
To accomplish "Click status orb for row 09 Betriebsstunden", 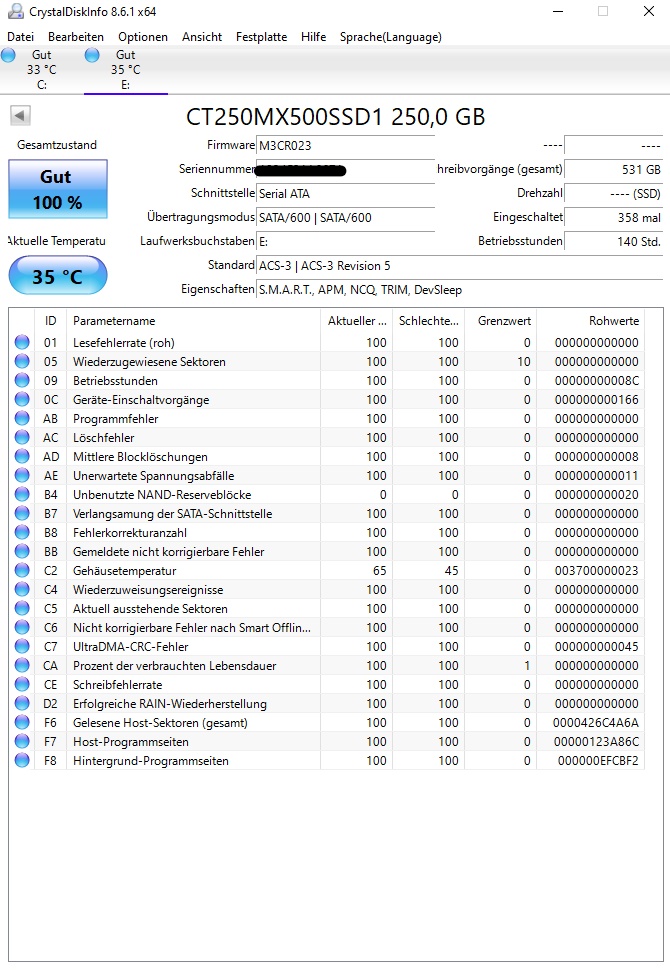I will click(x=22, y=380).
